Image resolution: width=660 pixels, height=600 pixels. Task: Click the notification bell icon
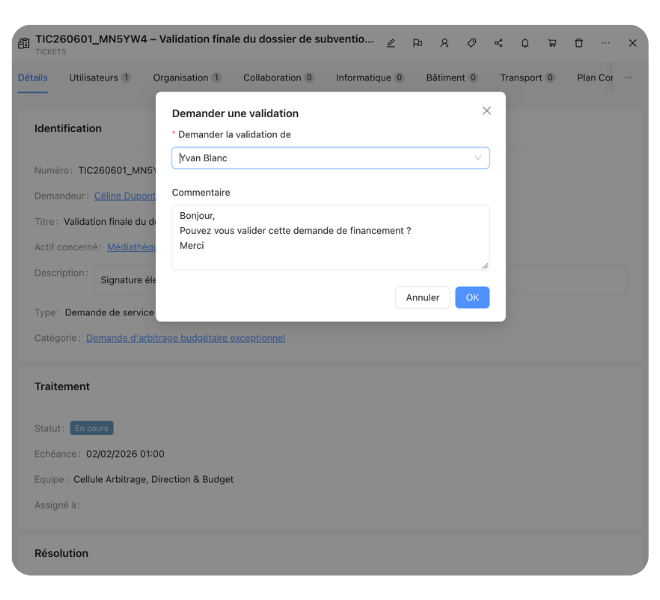click(x=525, y=43)
